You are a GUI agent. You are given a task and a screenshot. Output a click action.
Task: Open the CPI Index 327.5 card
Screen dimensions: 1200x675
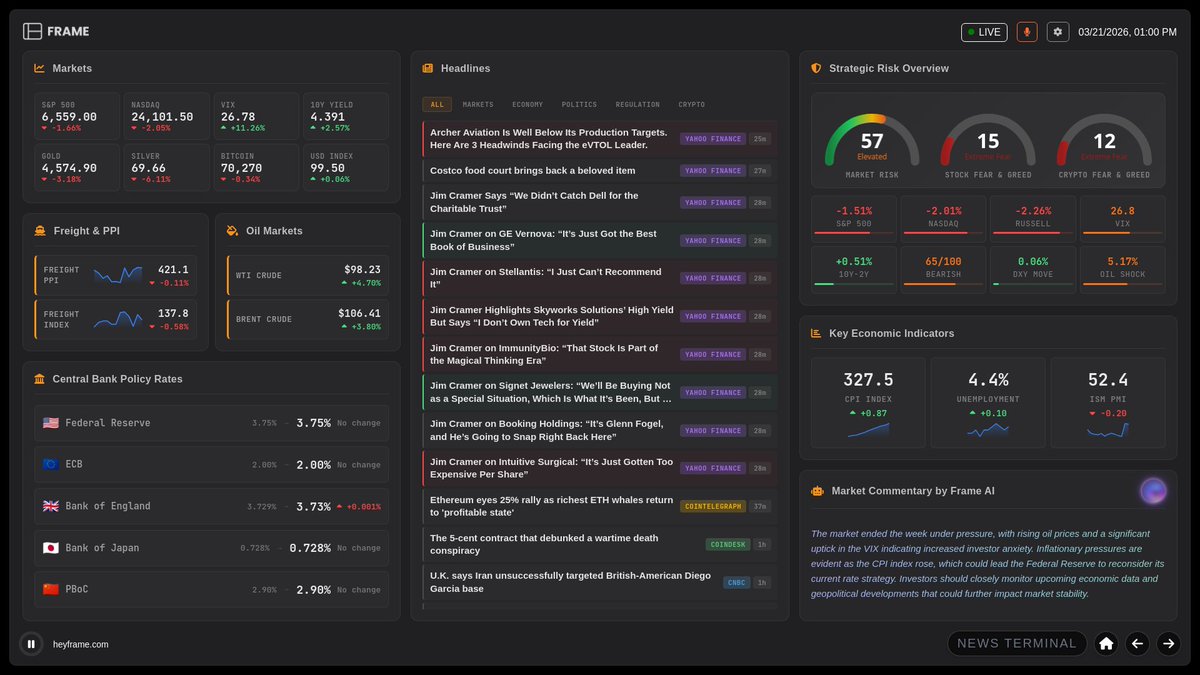[x=868, y=401]
